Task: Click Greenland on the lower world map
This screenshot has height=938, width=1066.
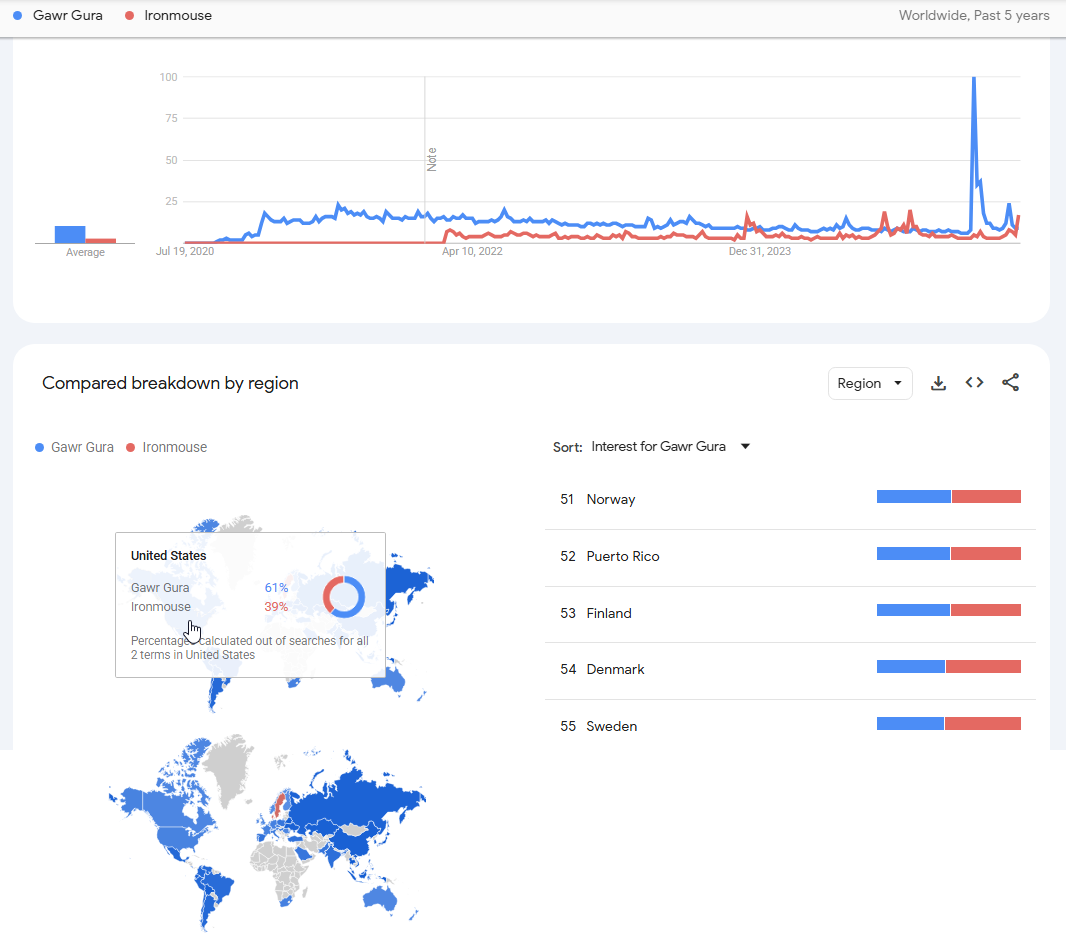Action: pos(230,768)
